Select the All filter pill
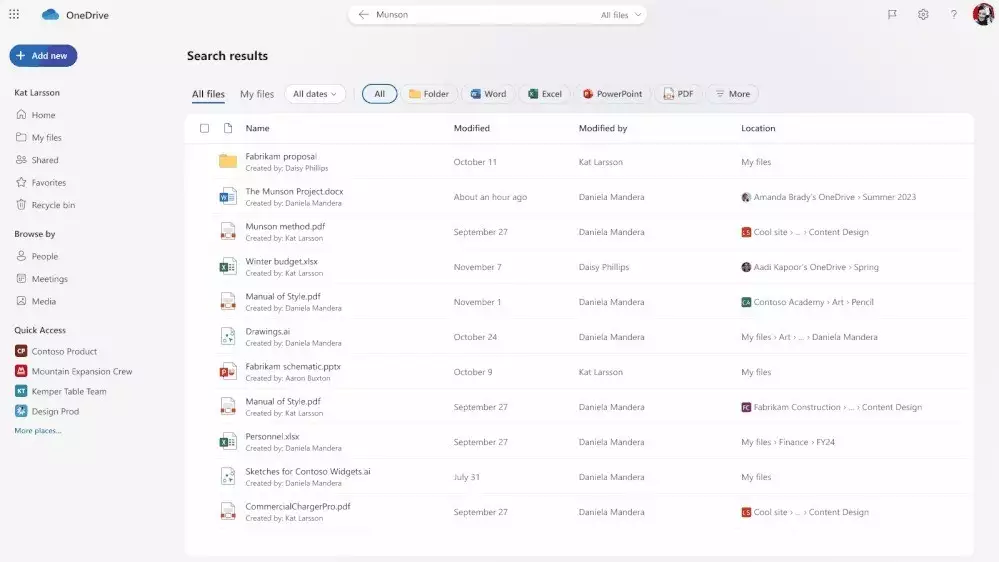Screen dimensions: 999x562 pos(379,94)
